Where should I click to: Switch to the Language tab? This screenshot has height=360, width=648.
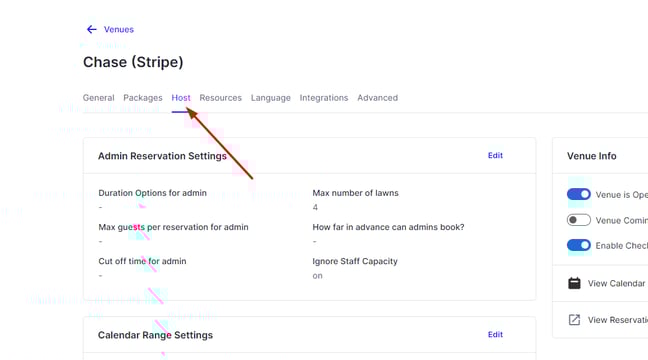click(271, 98)
